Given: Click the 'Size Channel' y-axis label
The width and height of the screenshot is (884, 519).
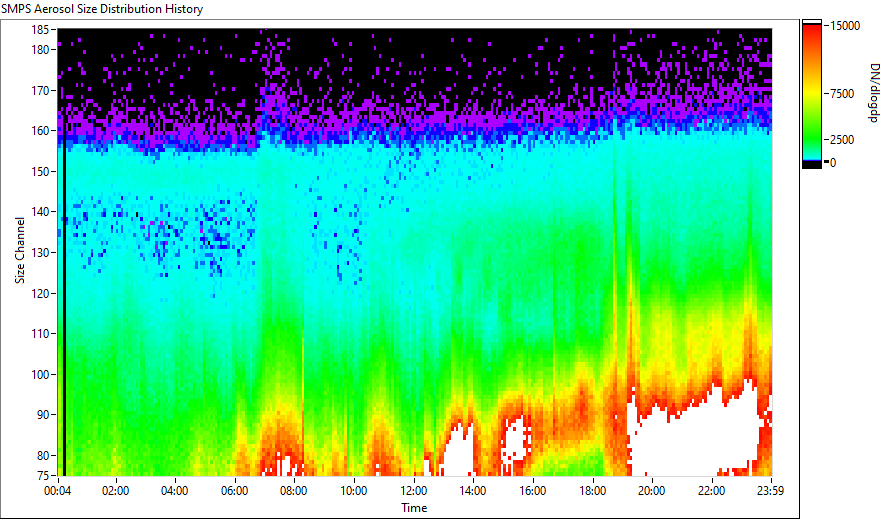Looking at the screenshot, I should [x=20, y=250].
